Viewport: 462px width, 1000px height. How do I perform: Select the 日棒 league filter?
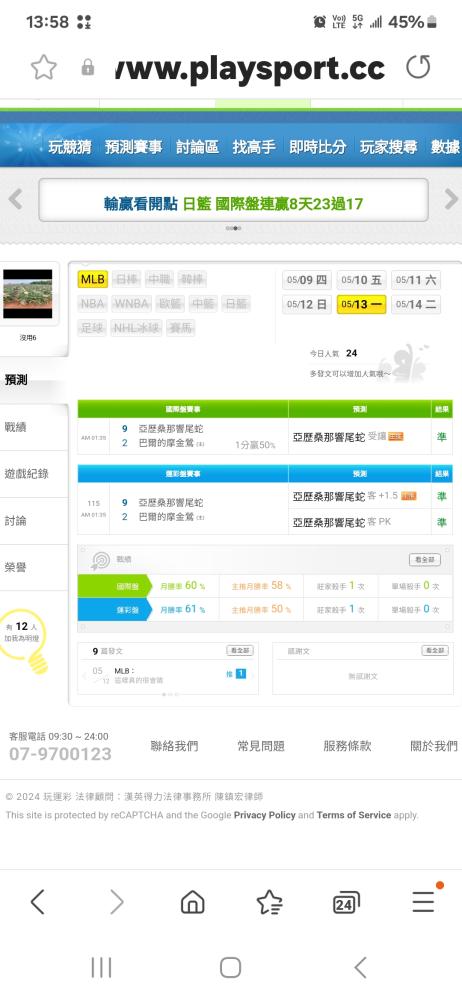tap(126, 279)
